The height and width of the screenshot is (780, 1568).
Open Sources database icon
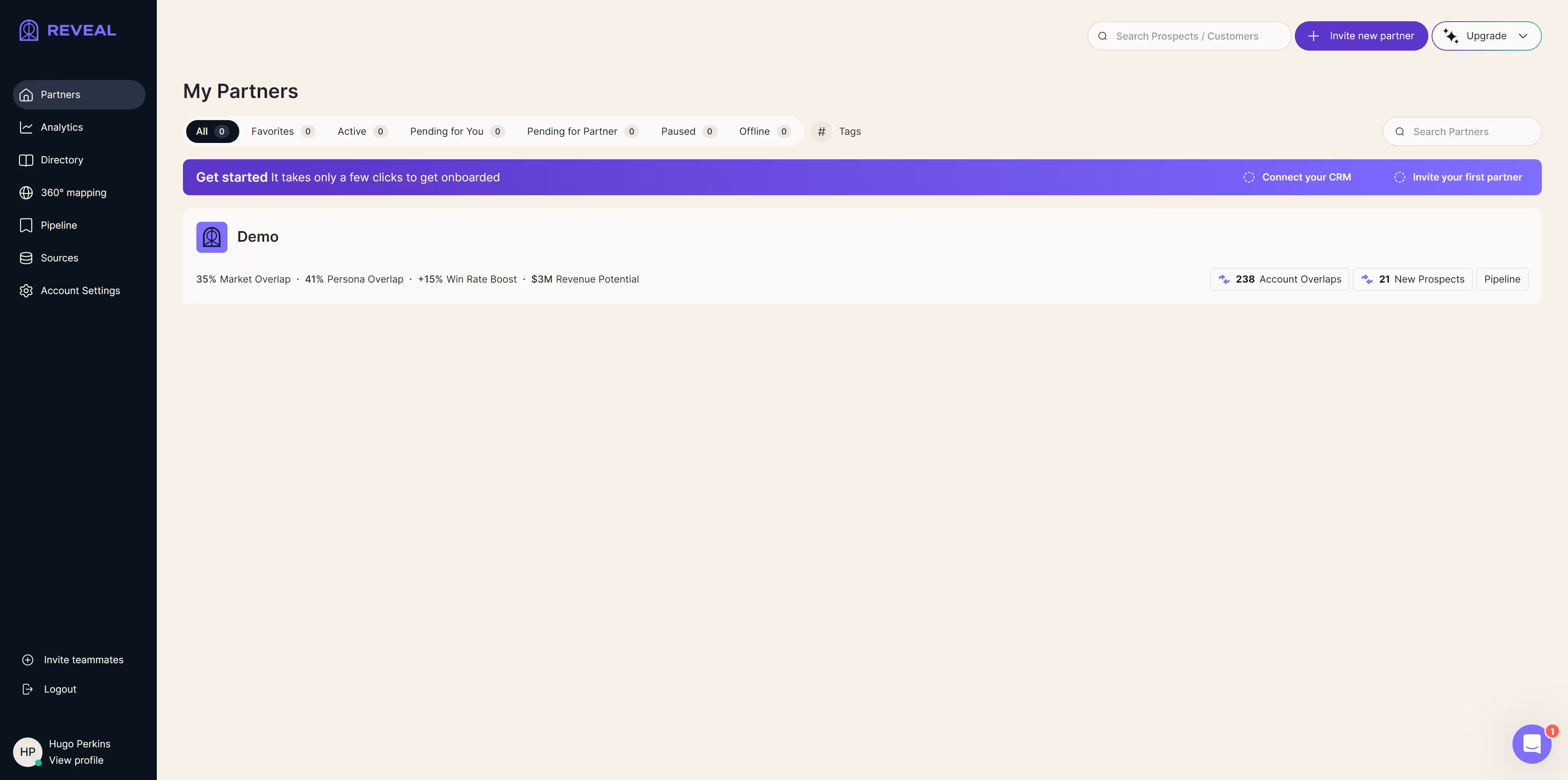coord(26,258)
